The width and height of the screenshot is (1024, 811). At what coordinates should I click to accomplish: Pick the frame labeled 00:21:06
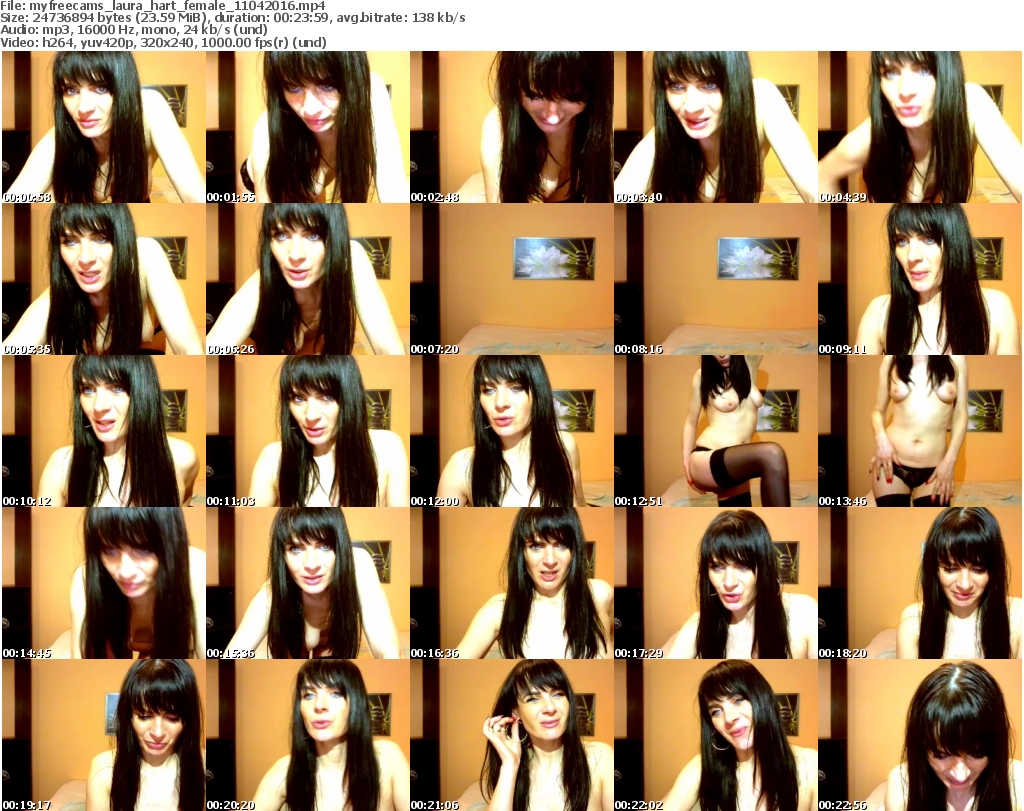pyautogui.click(x=511, y=735)
